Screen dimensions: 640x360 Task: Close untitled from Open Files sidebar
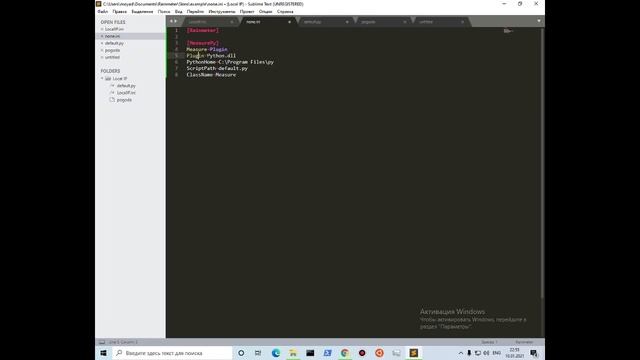click(102, 57)
